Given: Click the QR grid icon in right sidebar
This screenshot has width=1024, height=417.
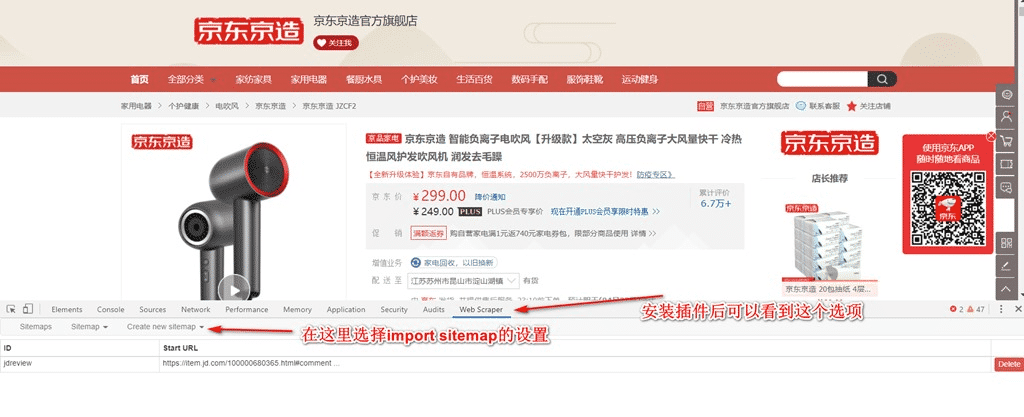Looking at the screenshot, I should click(1006, 243).
